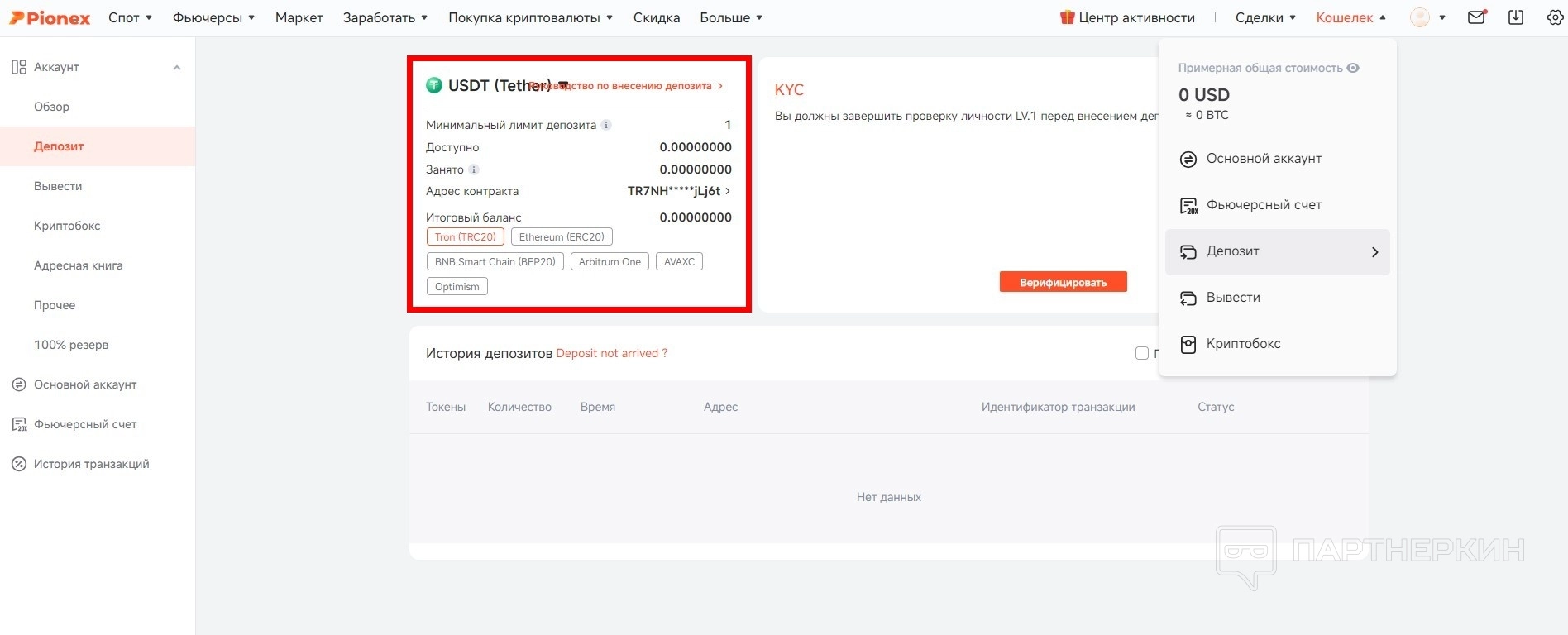Open the Фьючерсы dropdown menu
1568x635 pixels.
tap(214, 17)
